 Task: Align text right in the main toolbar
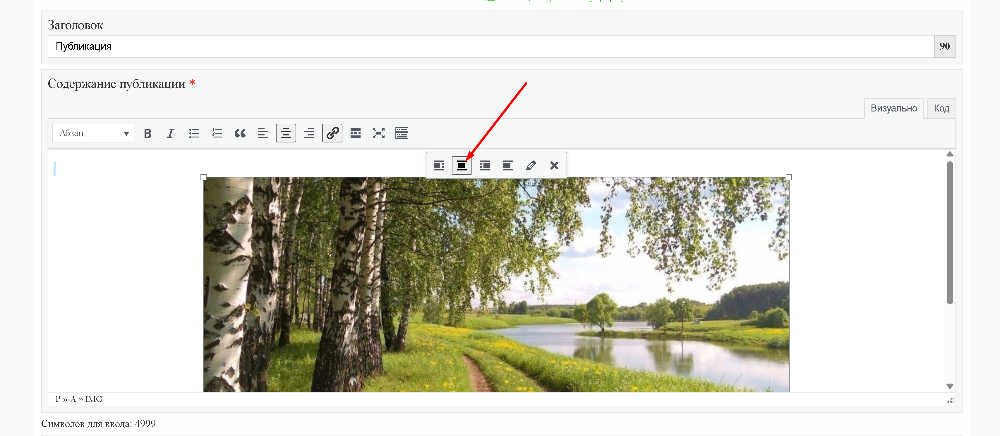(x=309, y=133)
